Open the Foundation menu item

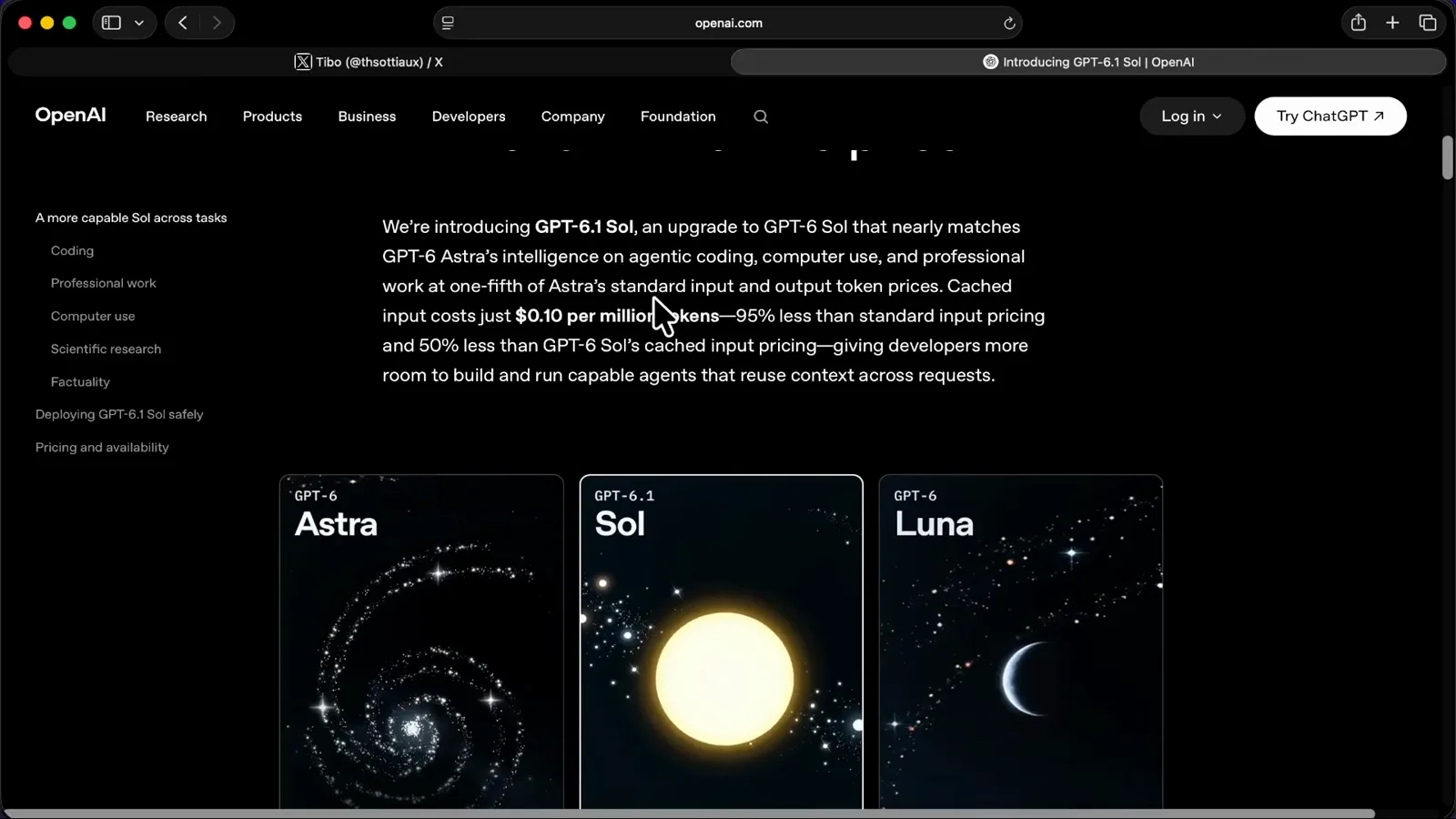tap(678, 116)
